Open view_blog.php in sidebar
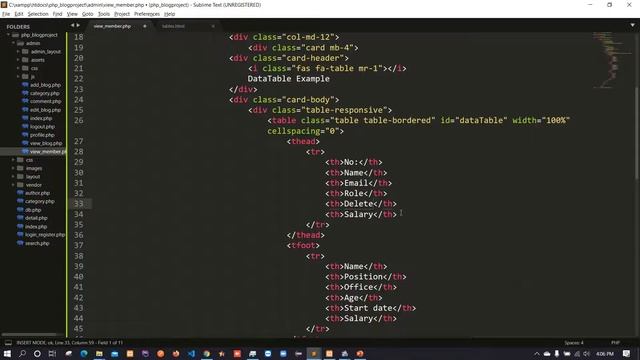The width and height of the screenshot is (640, 360). tap(46, 143)
